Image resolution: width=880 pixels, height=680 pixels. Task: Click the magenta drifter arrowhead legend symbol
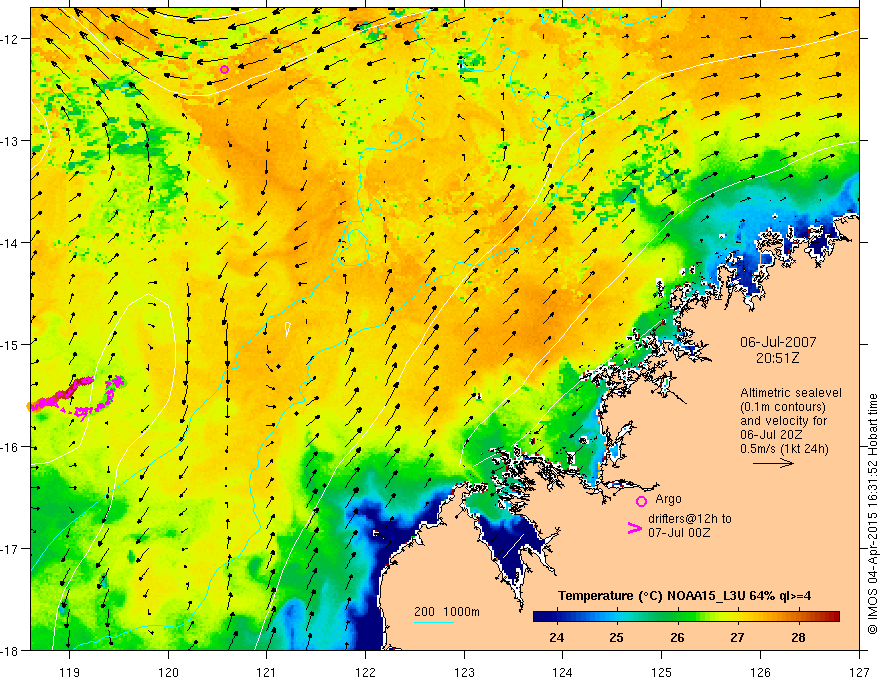click(634, 528)
